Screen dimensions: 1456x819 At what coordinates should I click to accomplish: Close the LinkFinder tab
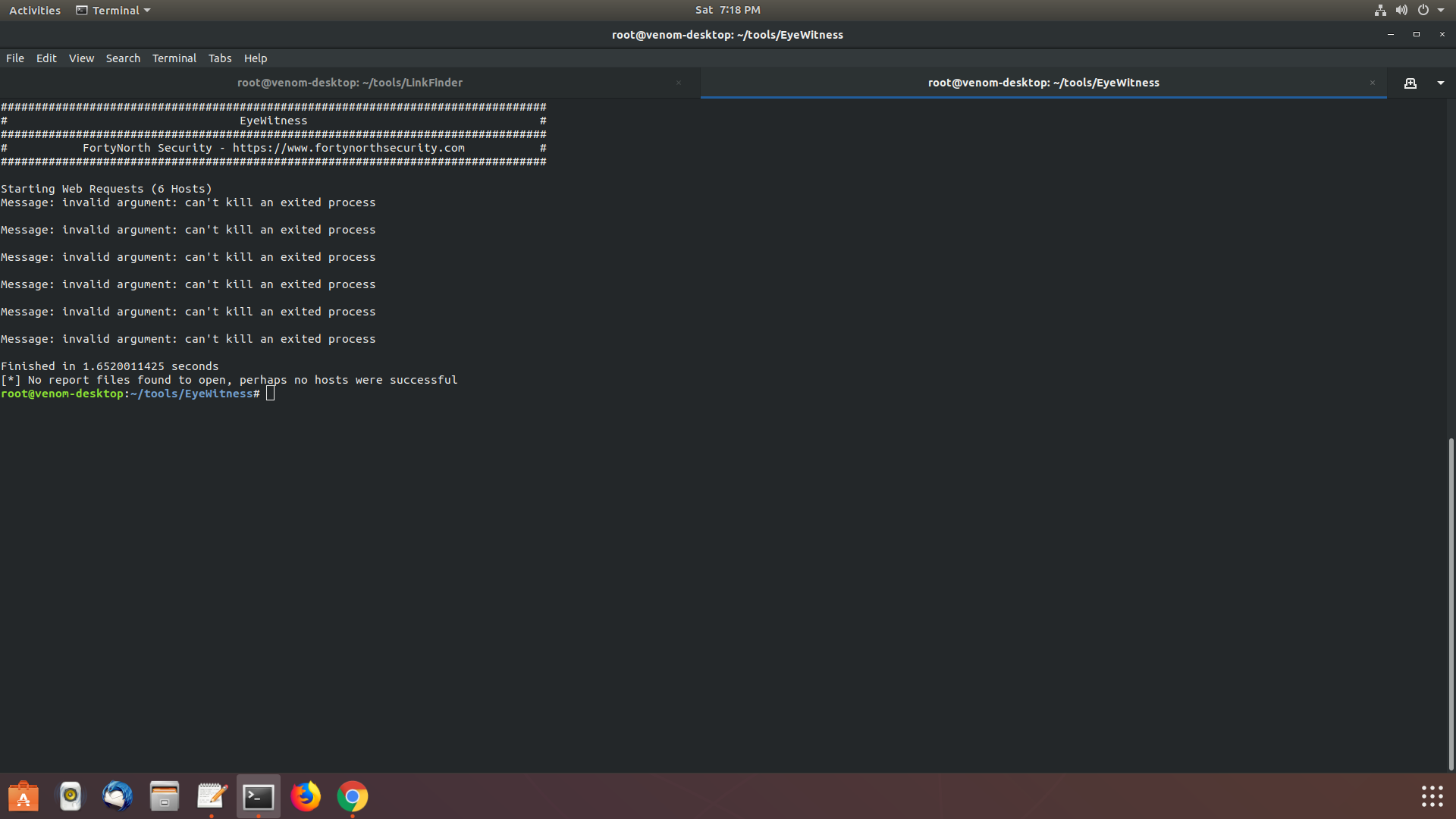pyautogui.click(x=679, y=83)
